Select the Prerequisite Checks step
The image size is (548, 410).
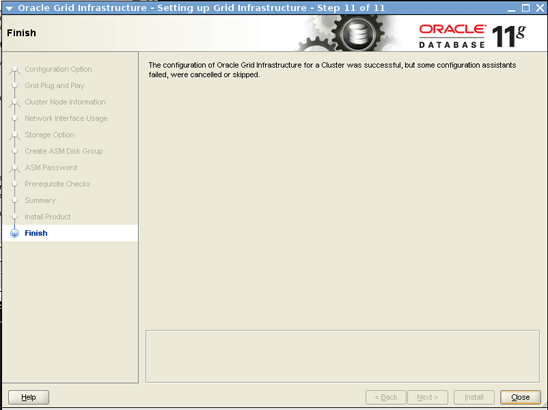pyautogui.click(x=57, y=184)
